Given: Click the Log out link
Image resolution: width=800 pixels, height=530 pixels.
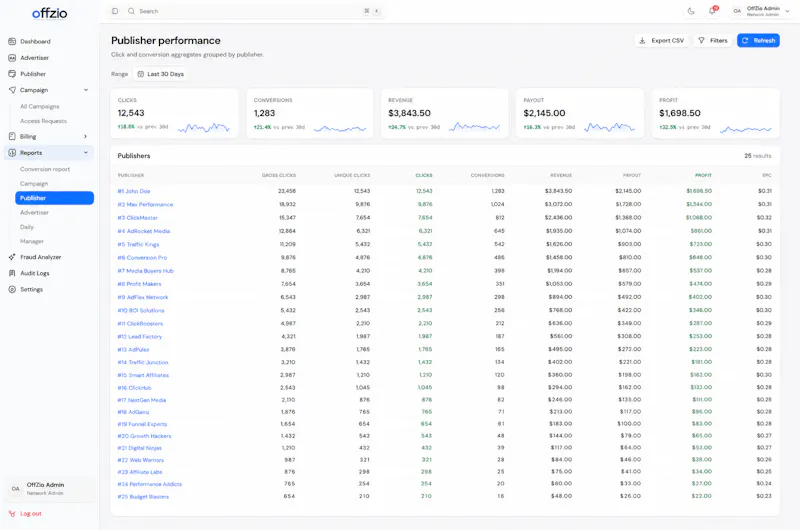Looking at the screenshot, I should (x=31, y=514).
